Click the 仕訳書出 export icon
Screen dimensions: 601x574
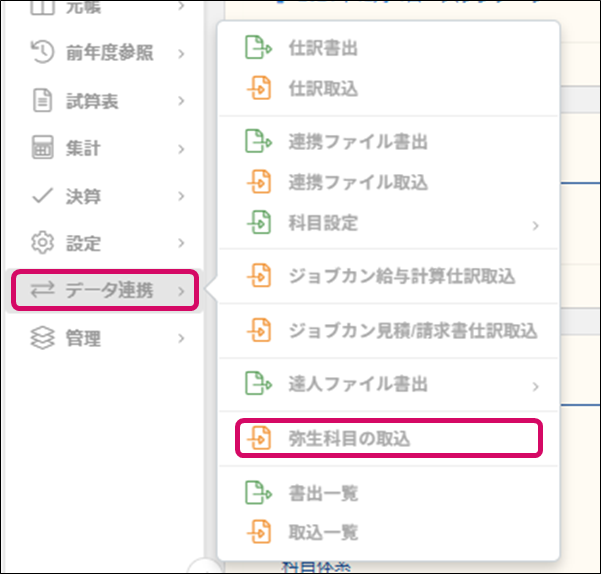coord(259,48)
